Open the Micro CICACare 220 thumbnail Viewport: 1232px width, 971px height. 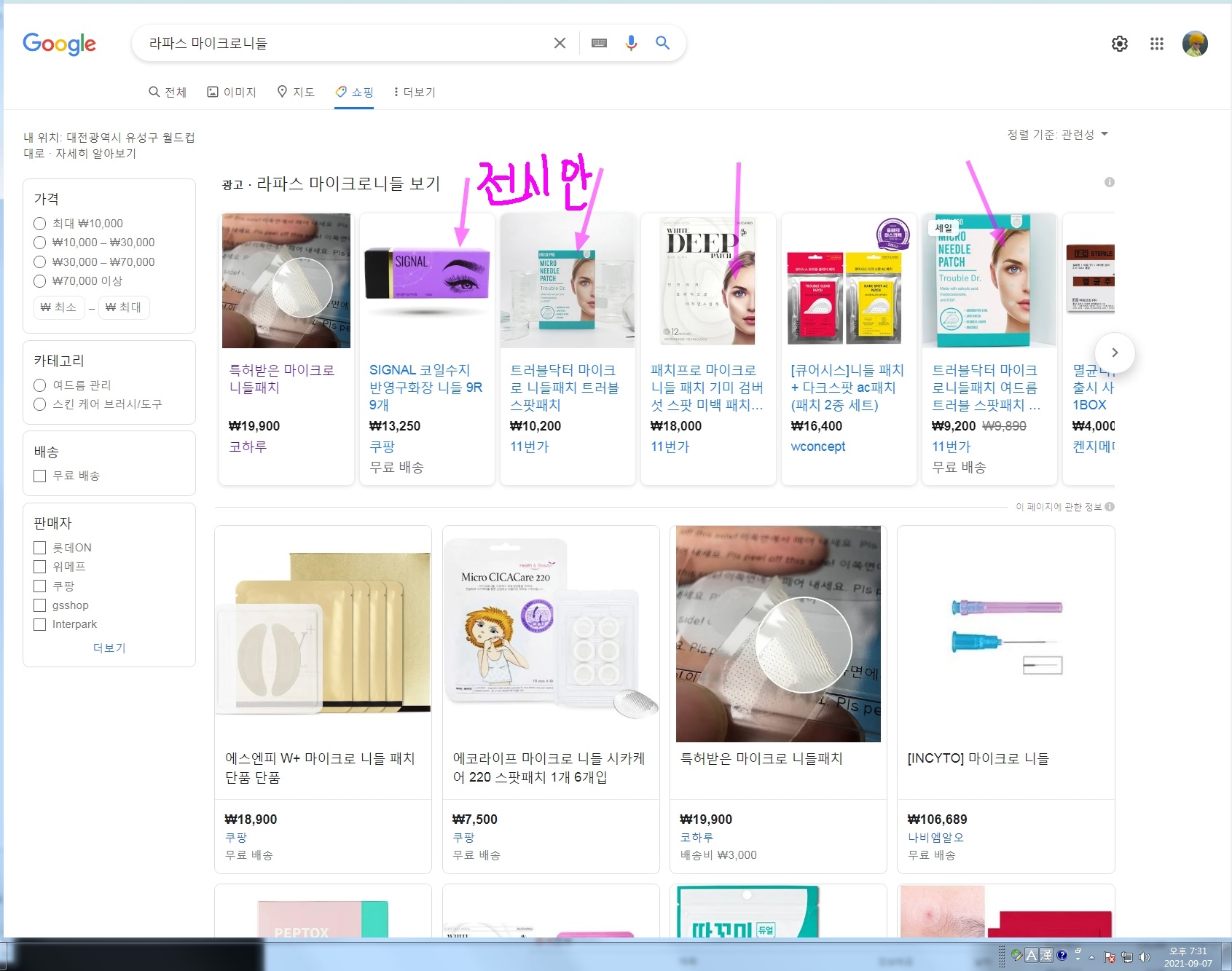tap(551, 634)
